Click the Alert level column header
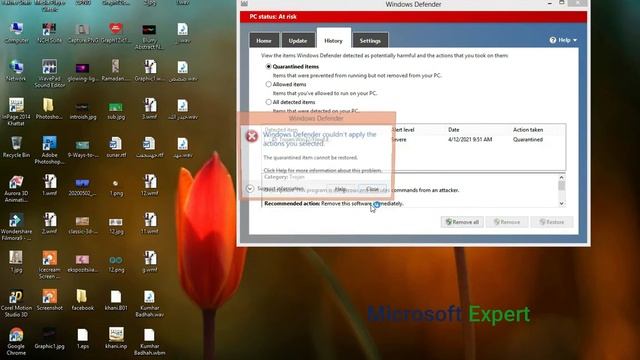Image resolution: width=640 pixels, height=360 pixels. pyautogui.click(x=402, y=130)
